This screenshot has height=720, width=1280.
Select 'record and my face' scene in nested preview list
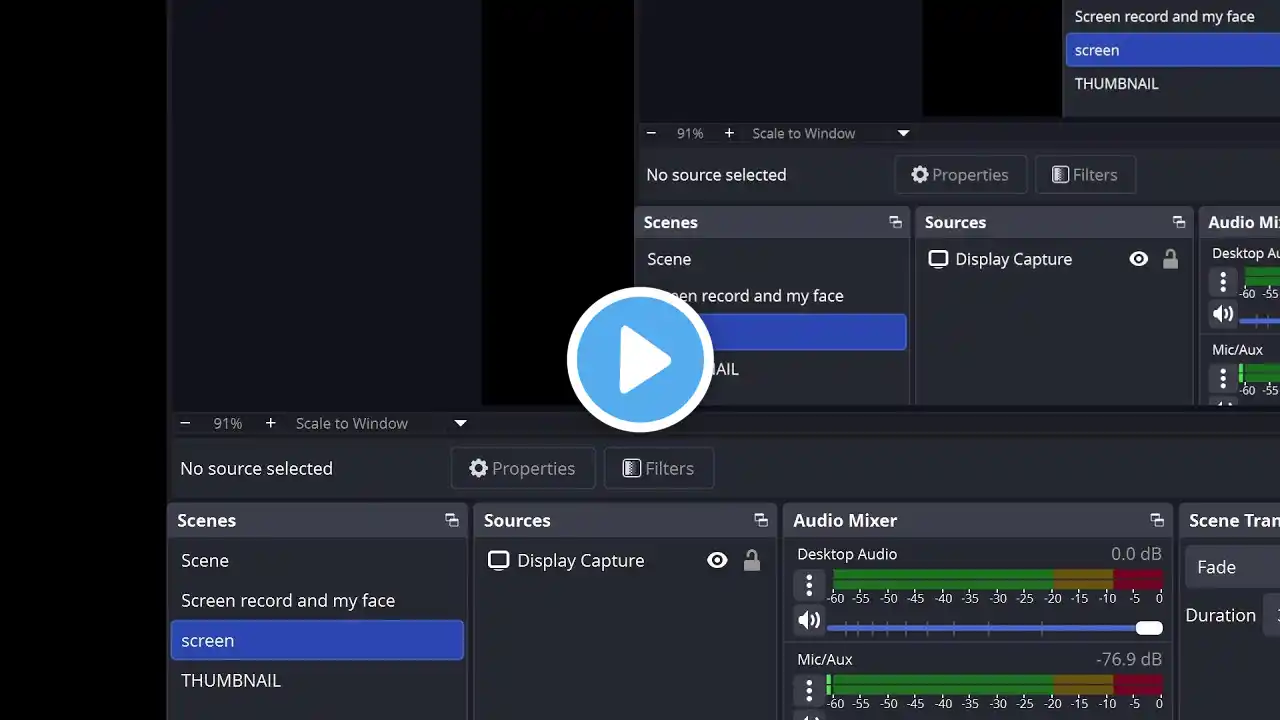pyautogui.click(x=772, y=296)
